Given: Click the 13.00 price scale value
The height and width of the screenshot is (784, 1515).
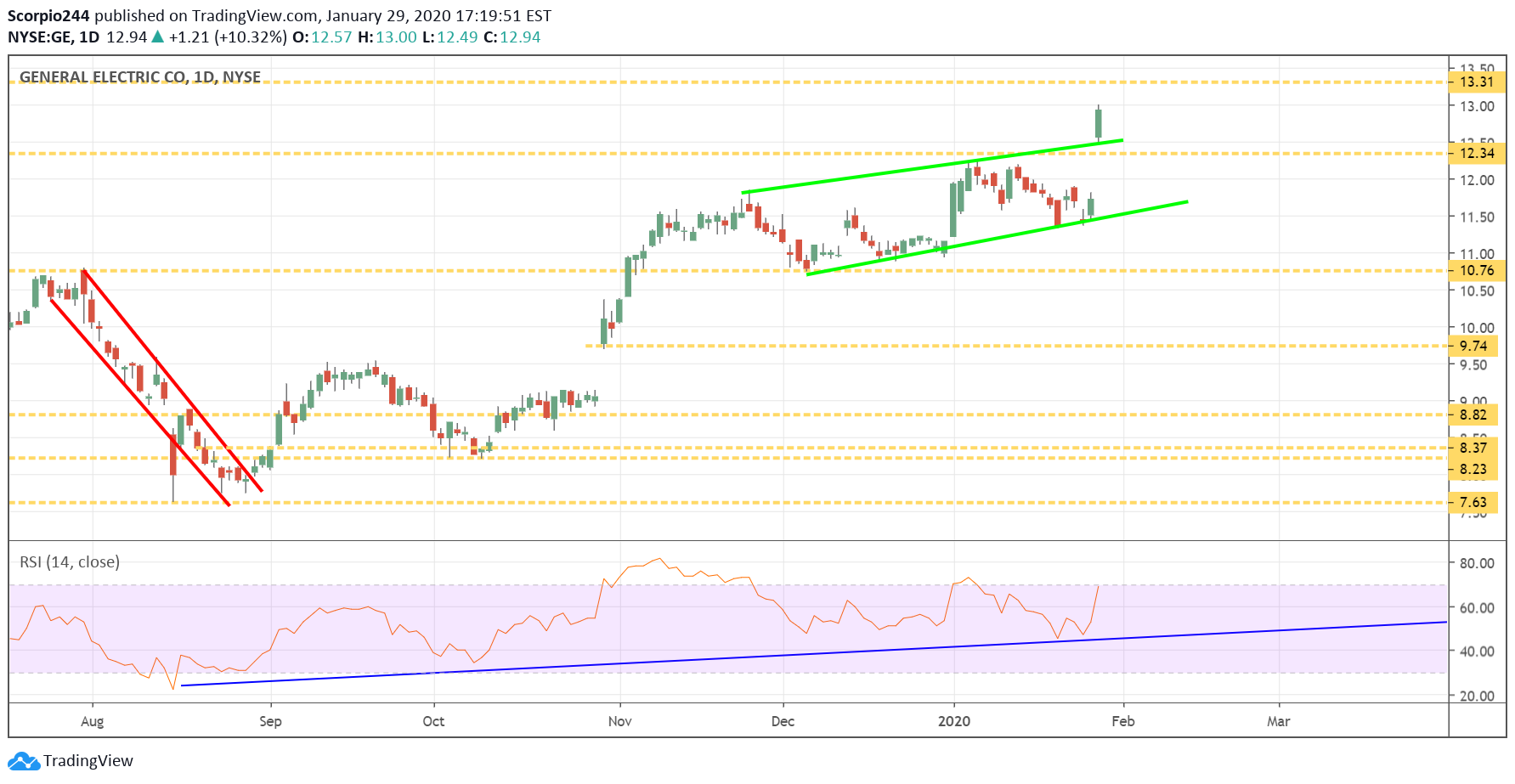Looking at the screenshot, I should pyautogui.click(x=1477, y=107).
